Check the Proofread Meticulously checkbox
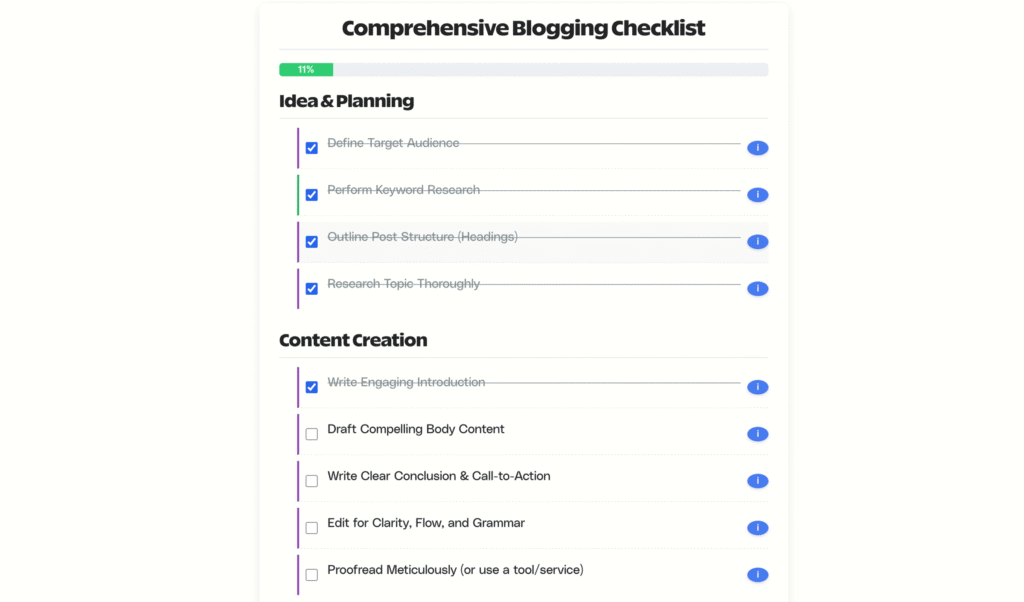The height and width of the screenshot is (602, 1024). coord(311,574)
